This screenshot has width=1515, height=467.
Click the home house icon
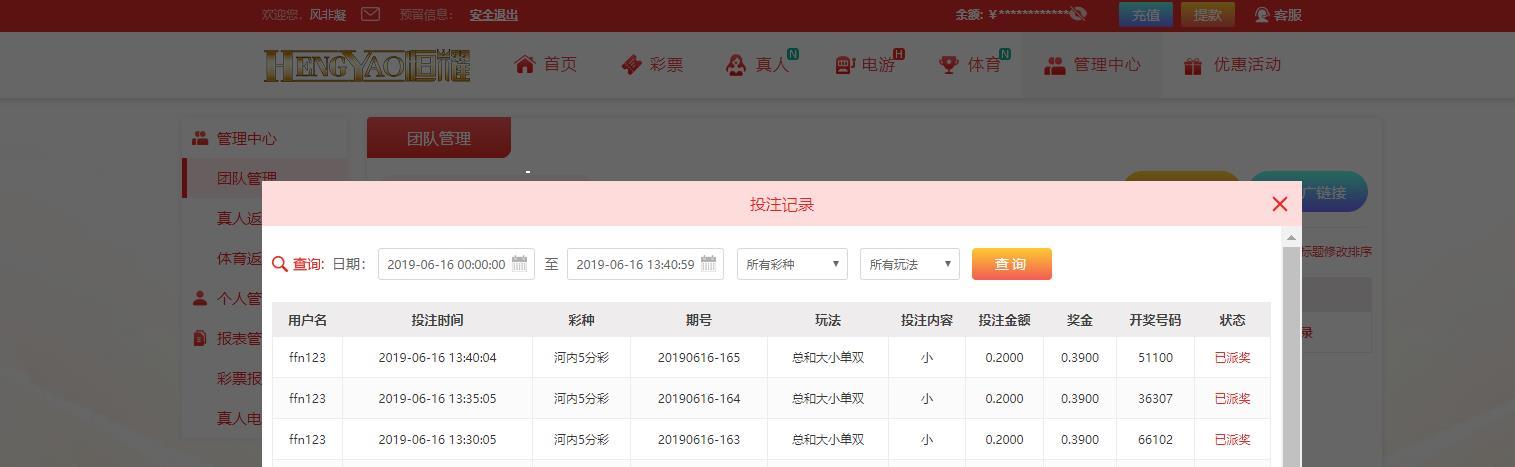tap(525, 64)
